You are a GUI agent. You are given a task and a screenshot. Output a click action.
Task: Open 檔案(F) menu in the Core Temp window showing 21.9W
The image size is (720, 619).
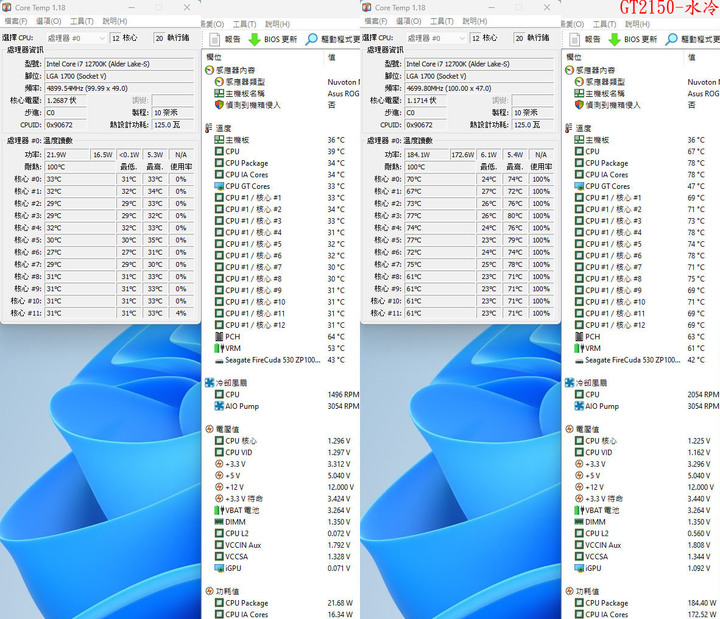16,21
